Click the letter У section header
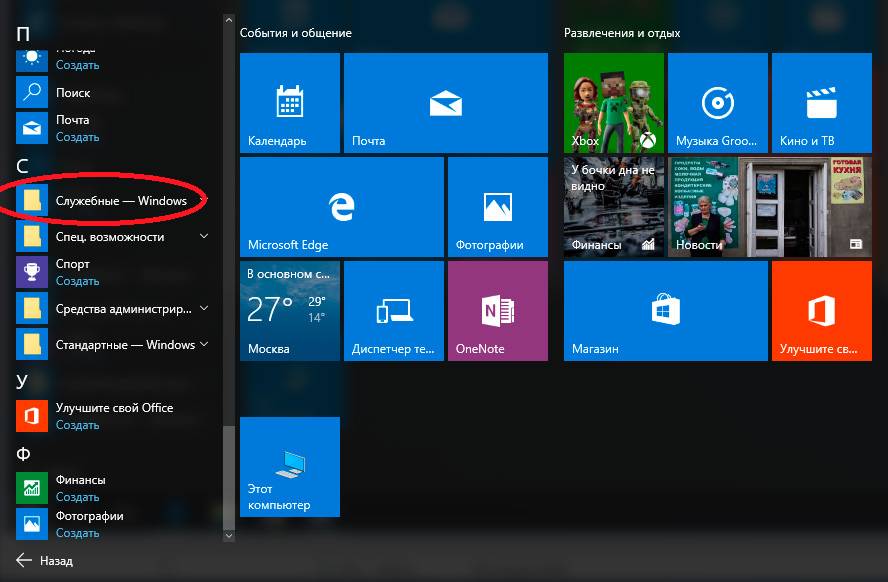This screenshot has height=582, width=888. pyautogui.click(x=22, y=380)
